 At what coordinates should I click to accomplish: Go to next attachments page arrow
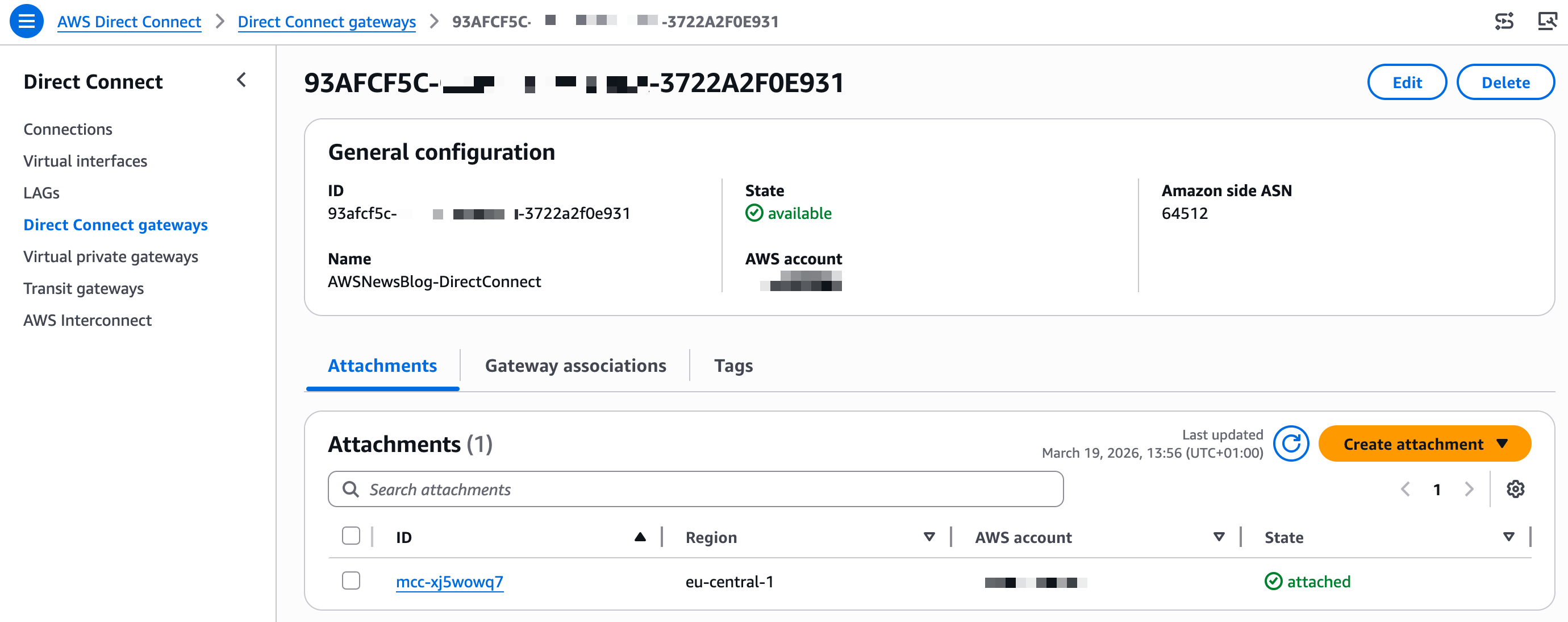click(x=1469, y=488)
